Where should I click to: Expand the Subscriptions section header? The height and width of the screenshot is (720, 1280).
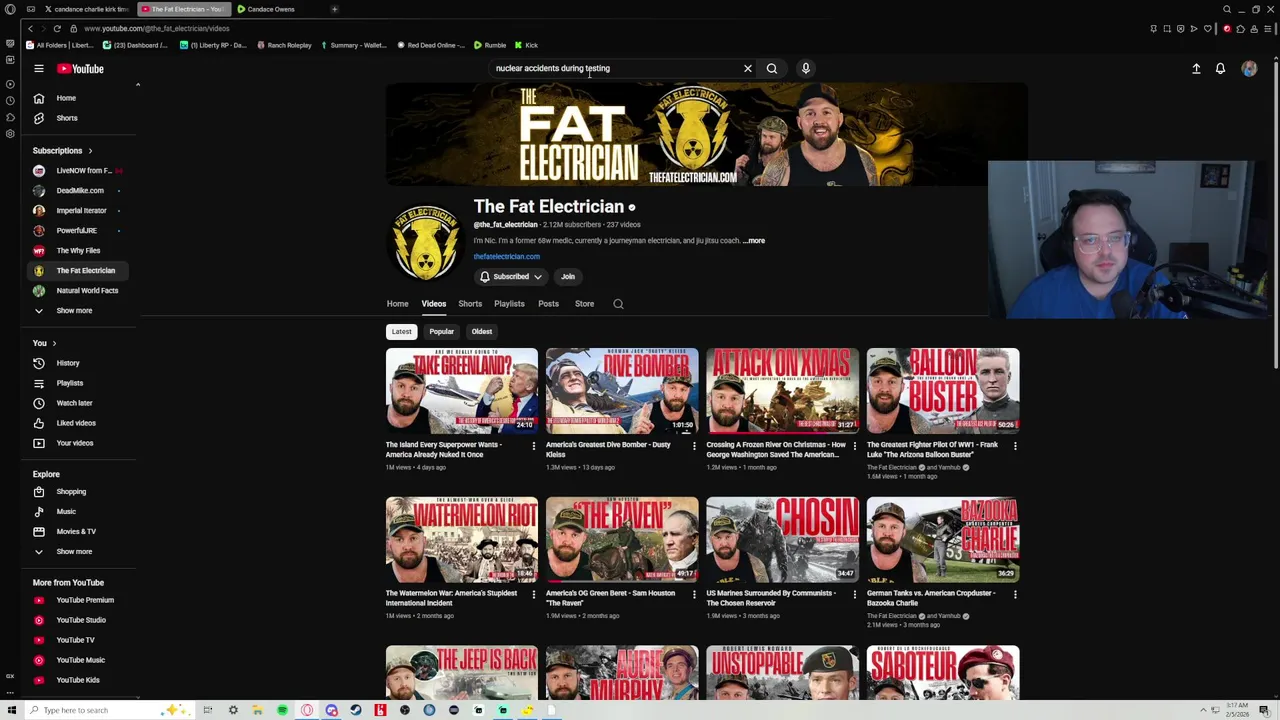coord(62,151)
